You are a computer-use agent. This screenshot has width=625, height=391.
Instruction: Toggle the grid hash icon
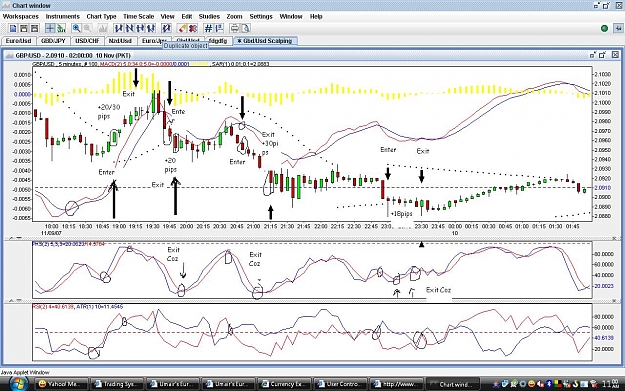(208, 28)
